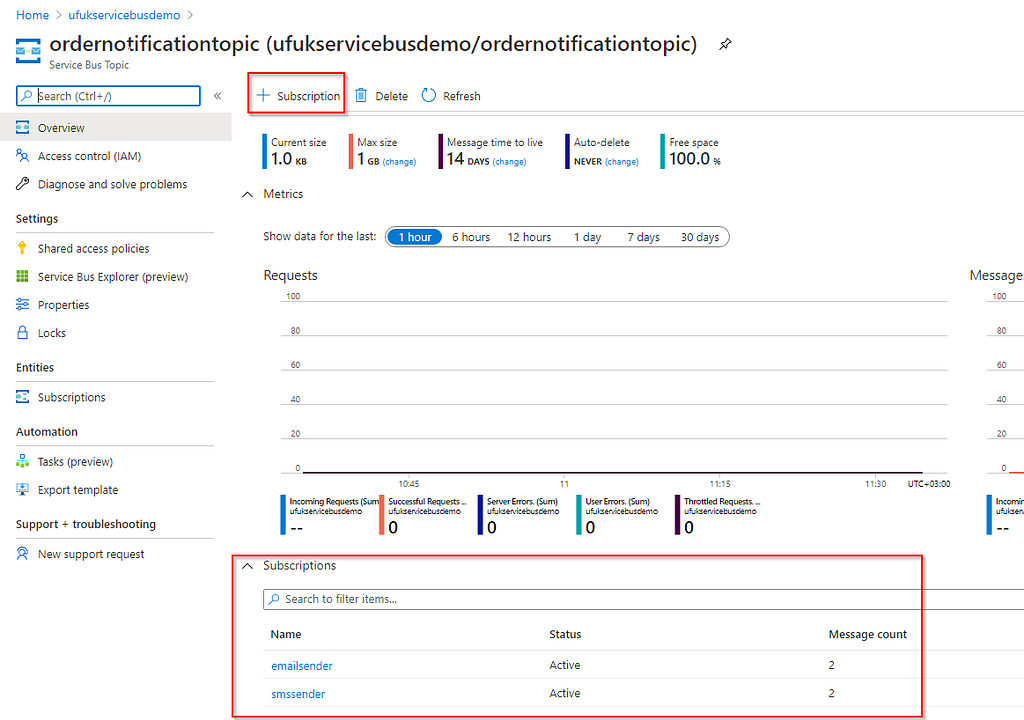The image size is (1024, 720).
Task: Click the Overview menu icon
Action: (x=22, y=127)
